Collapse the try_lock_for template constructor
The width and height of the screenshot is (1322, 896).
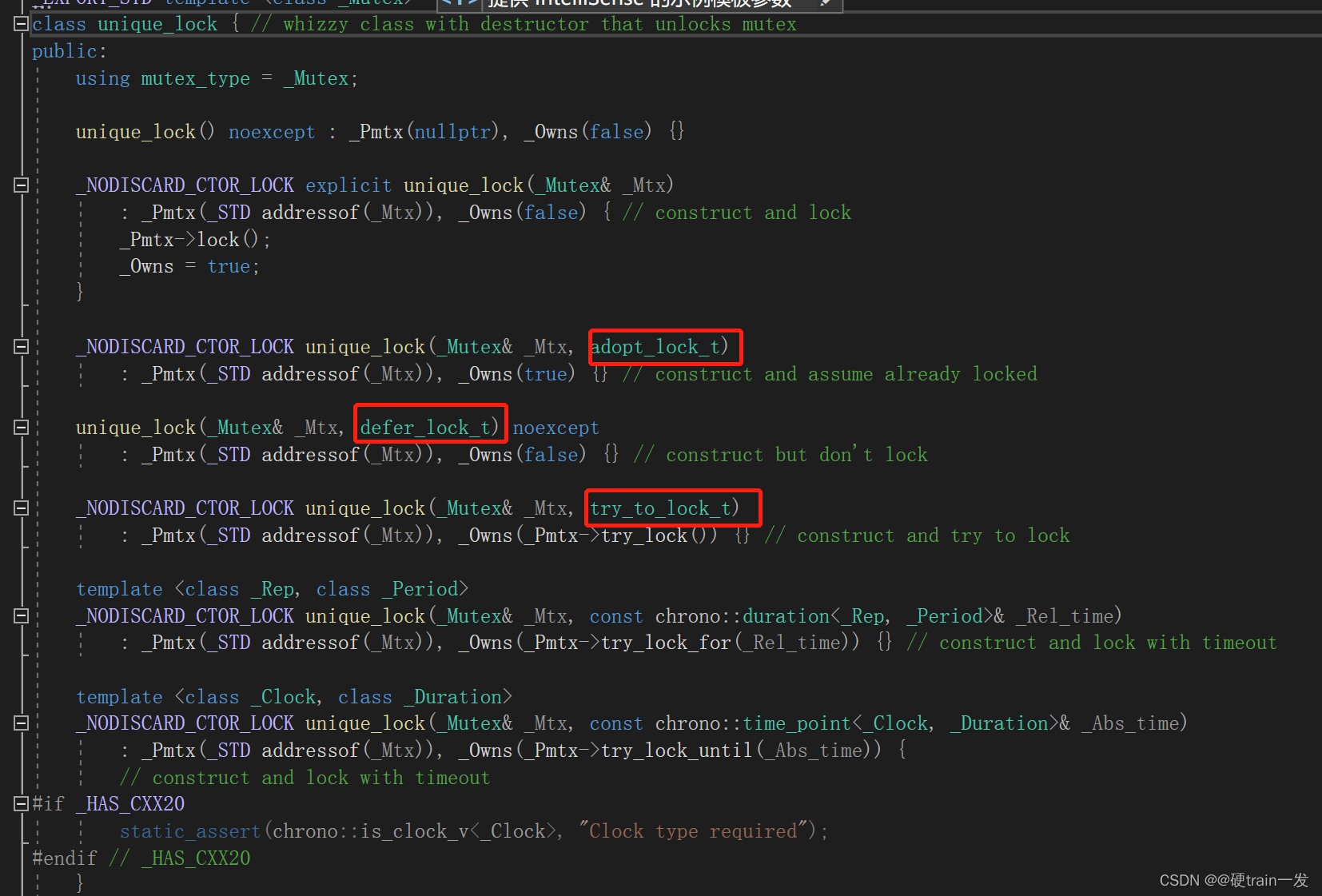[20, 615]
